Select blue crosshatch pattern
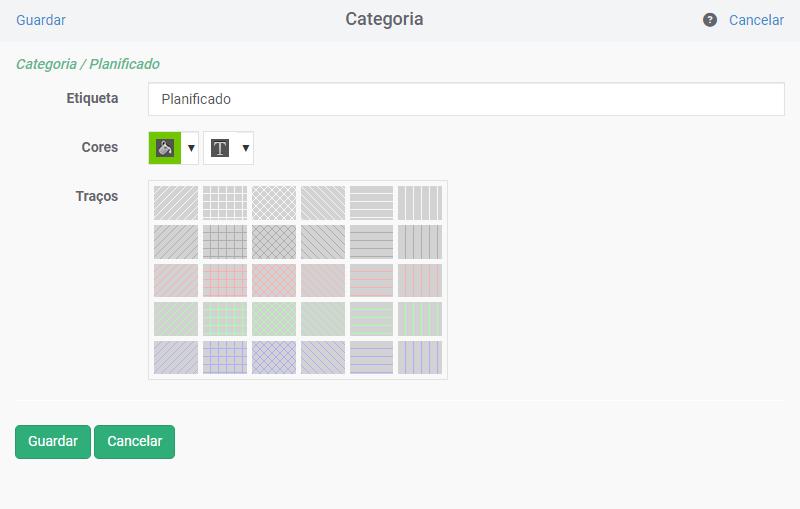800x509 pixels. pyautogui.click(x=274, y=358)
